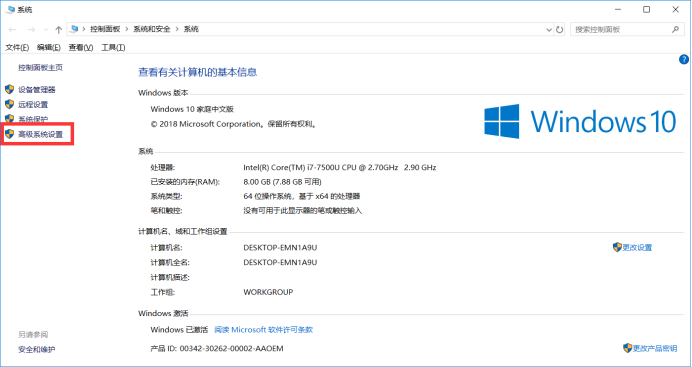The height and width of the screenshot is (367, 692).
Task: Open 远程设置 link
Action: click(x=33, y=105)
